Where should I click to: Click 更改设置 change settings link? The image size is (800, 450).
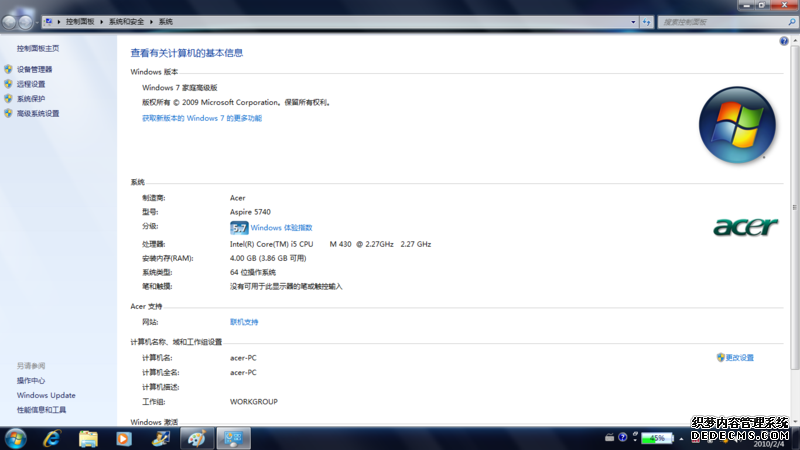[x=739, y=358]
